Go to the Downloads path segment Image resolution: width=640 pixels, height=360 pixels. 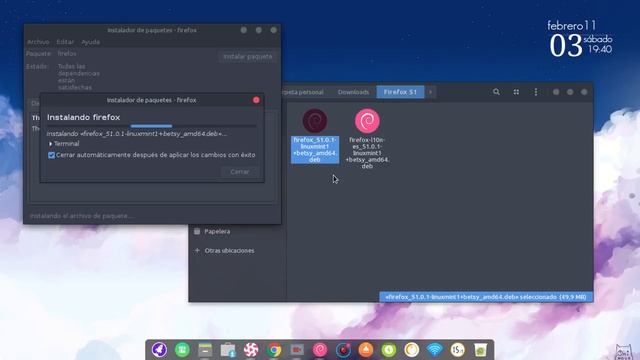click(353, 92)
